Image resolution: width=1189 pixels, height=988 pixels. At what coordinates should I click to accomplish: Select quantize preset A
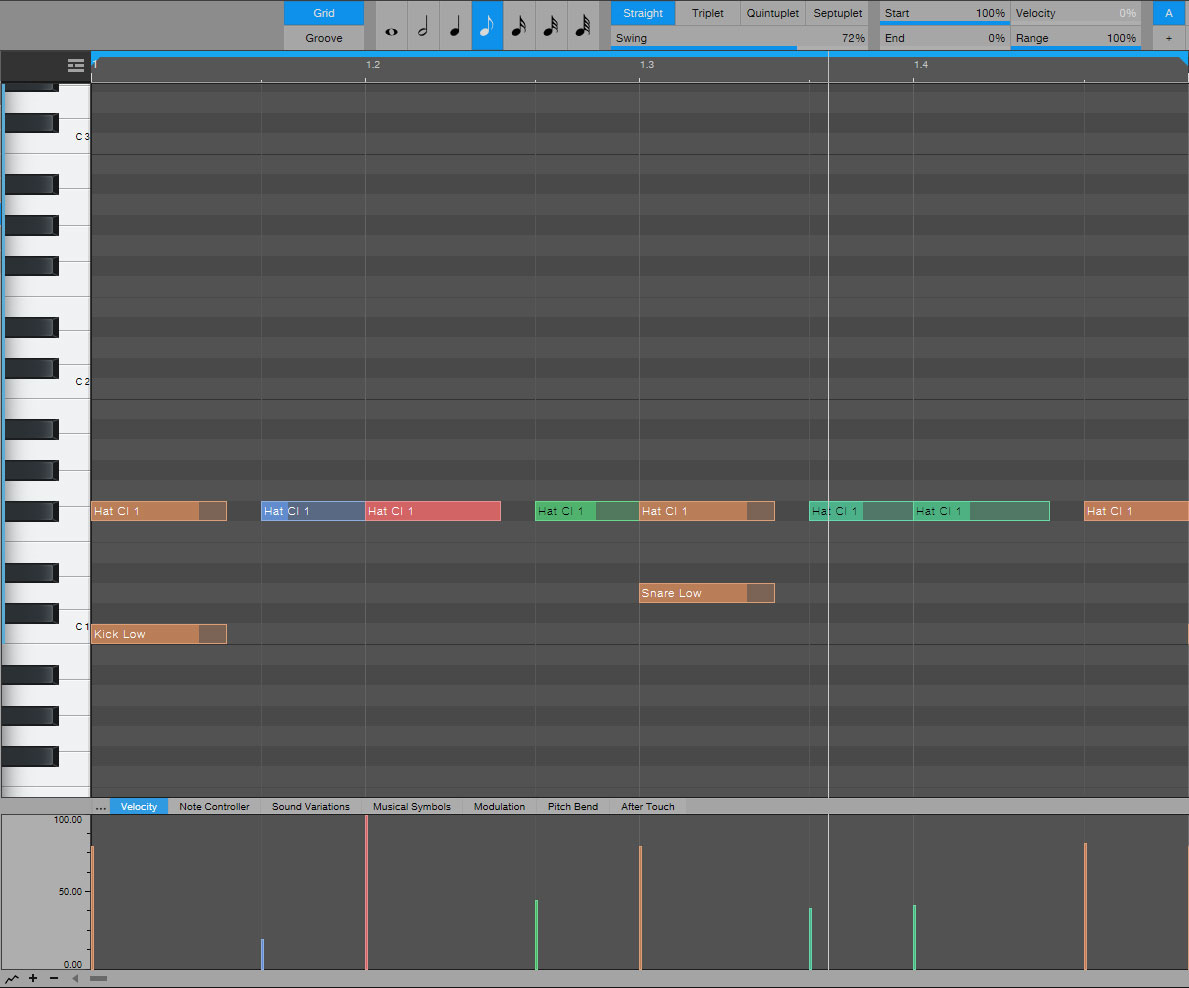click(1169, 13)
